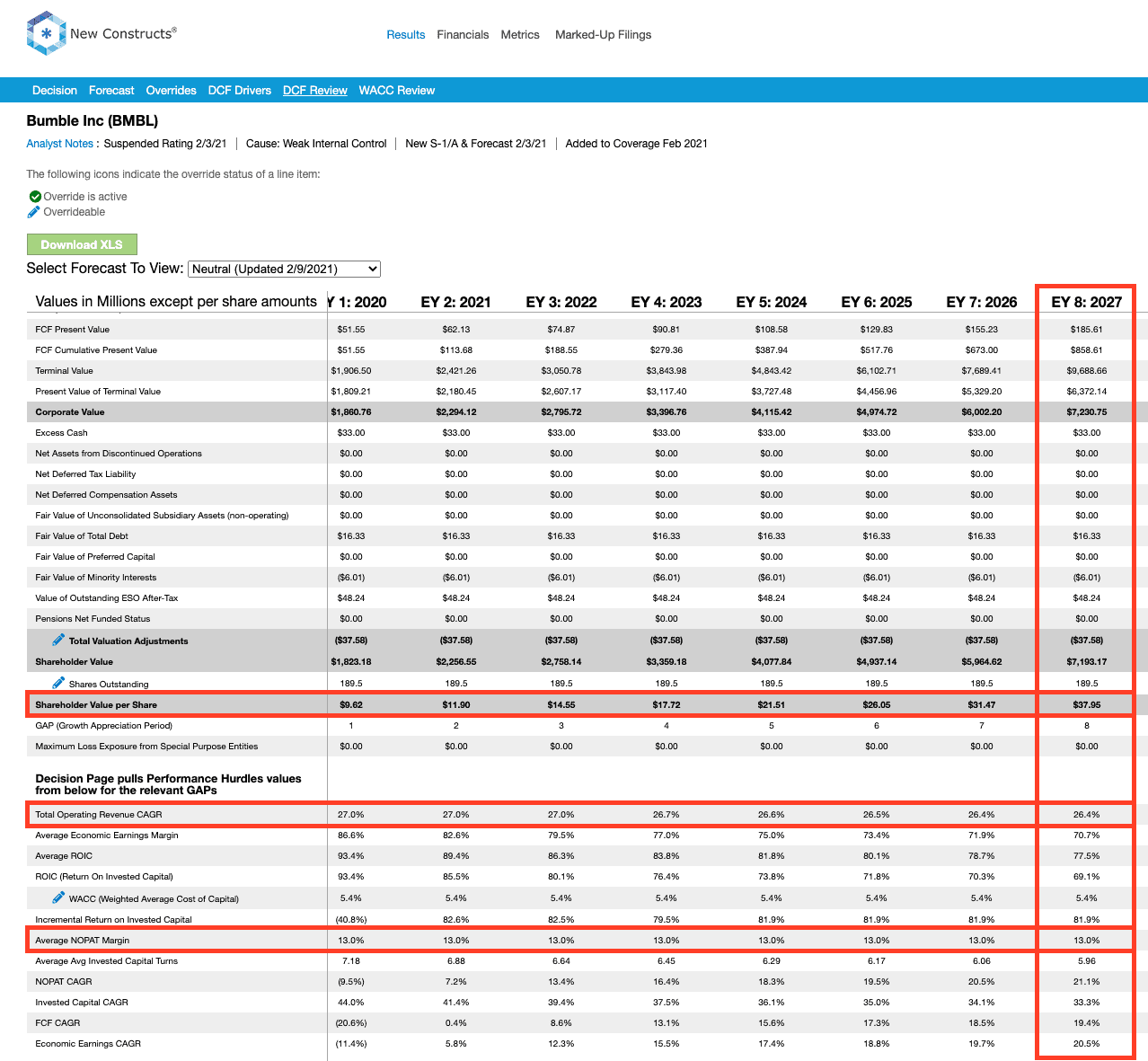Click the Cause: Weak Internal Control note

(316, 144)
